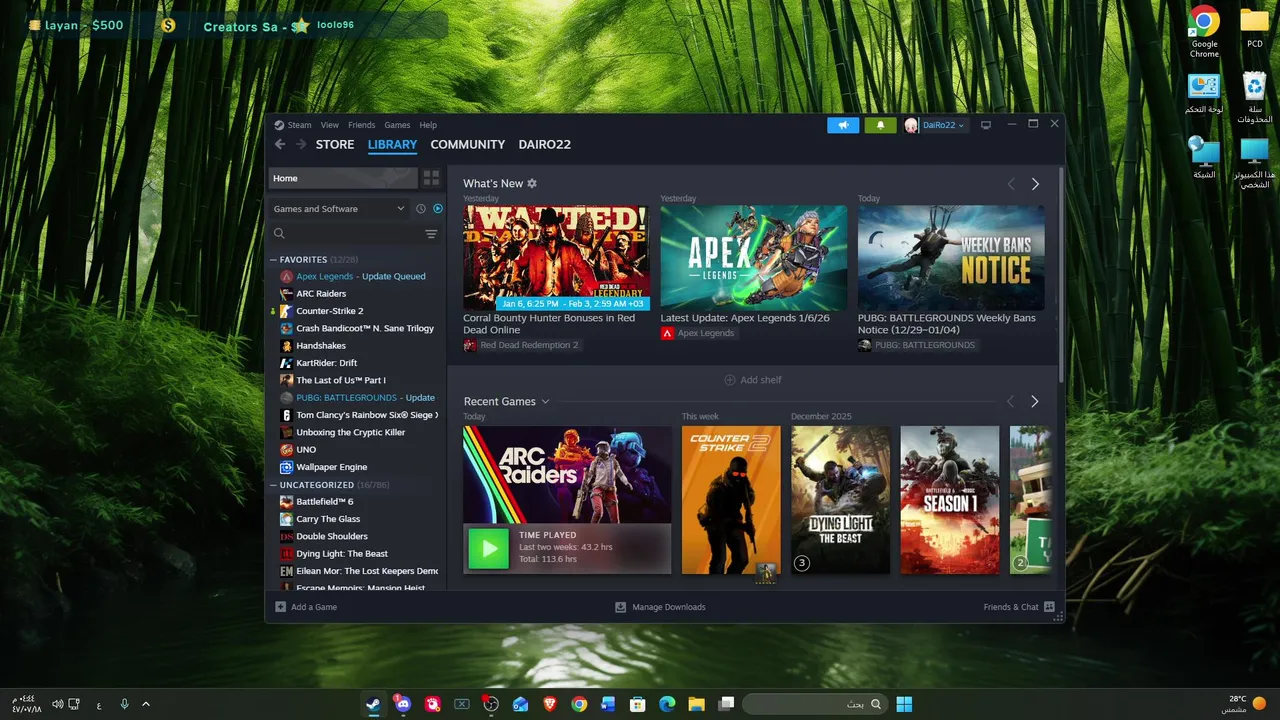Open Discord from the taskbar
This screenshot has width=1280, height=720.
click(403, 704)
